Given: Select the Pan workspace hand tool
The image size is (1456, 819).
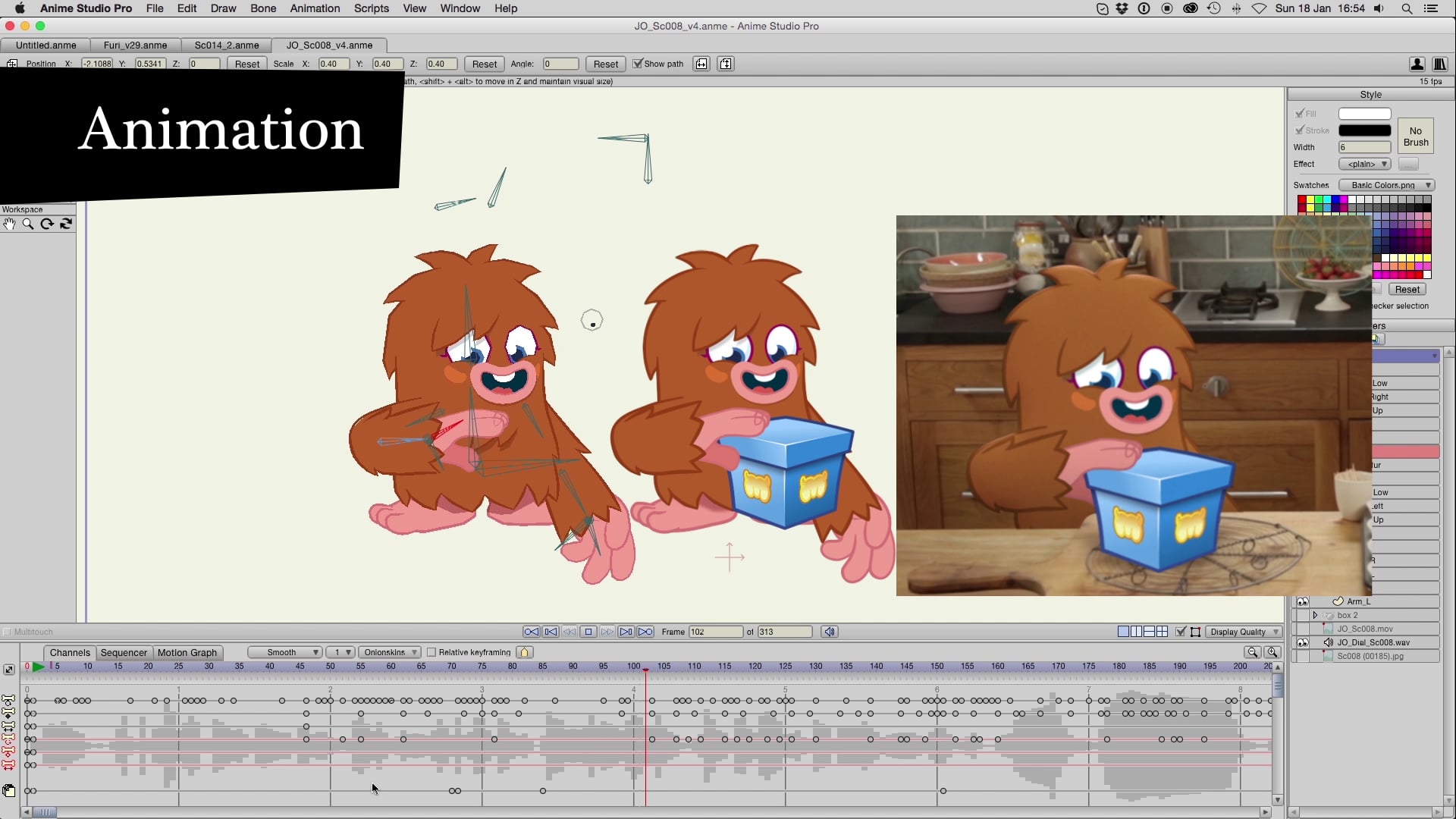Looking at the screenshot, I should pos(9,224).
